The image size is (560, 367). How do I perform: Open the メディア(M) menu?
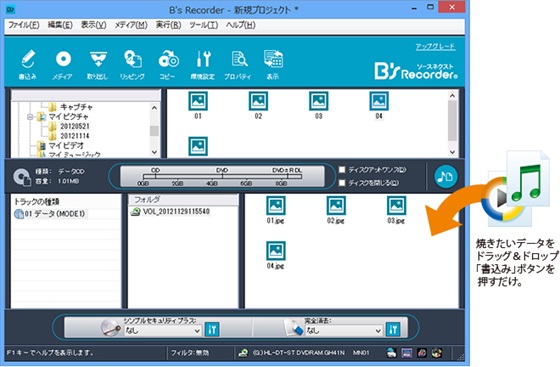click(x=131, y=25)
